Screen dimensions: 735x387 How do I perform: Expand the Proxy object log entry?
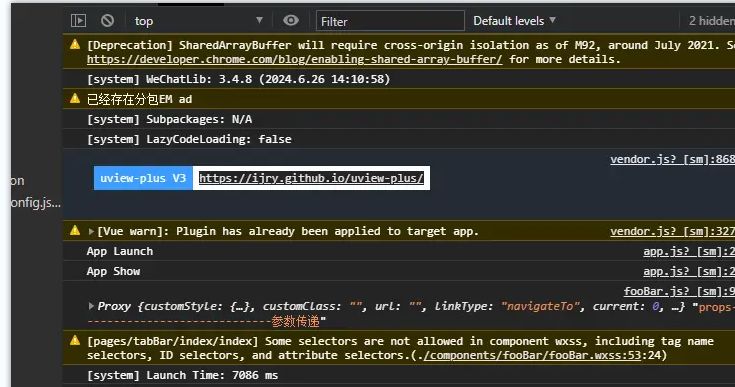(x=91, y=306)
